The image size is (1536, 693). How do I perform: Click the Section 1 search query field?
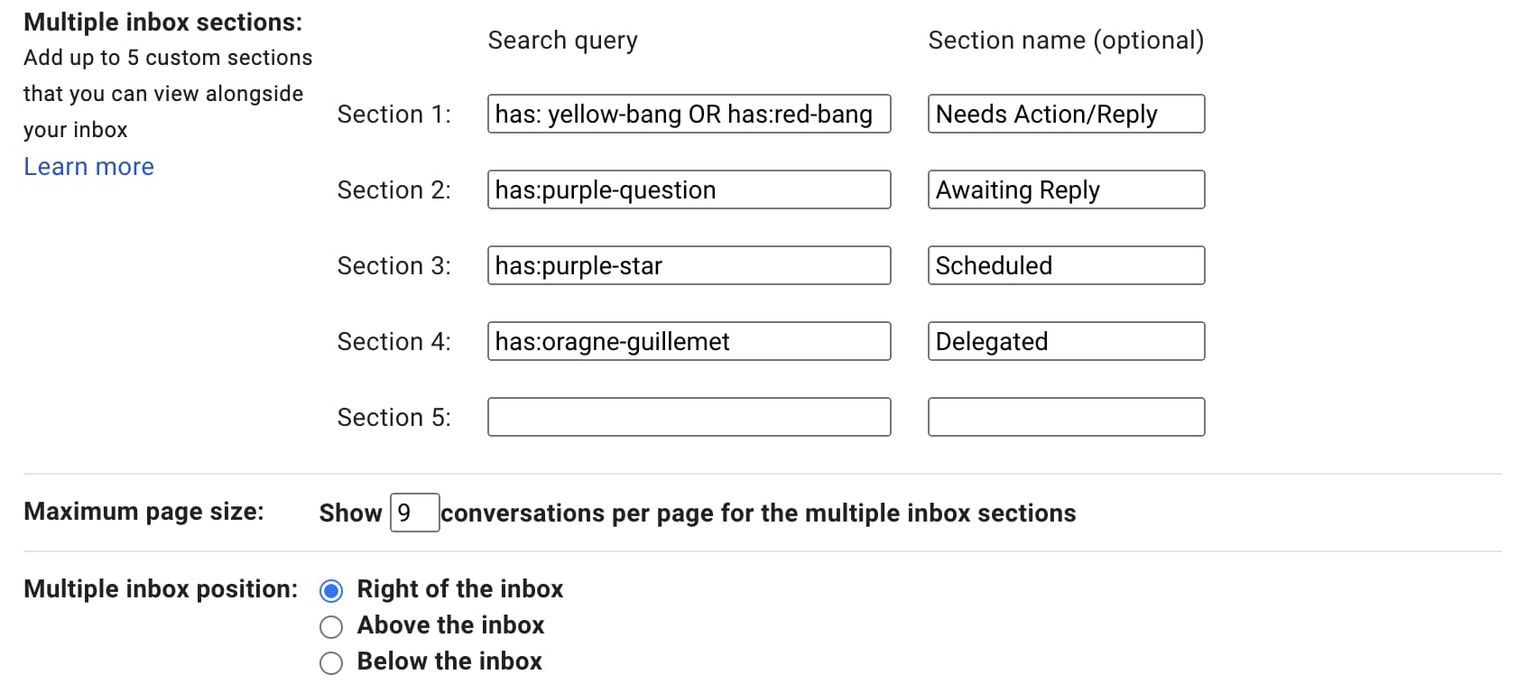[x=689, y=114]
